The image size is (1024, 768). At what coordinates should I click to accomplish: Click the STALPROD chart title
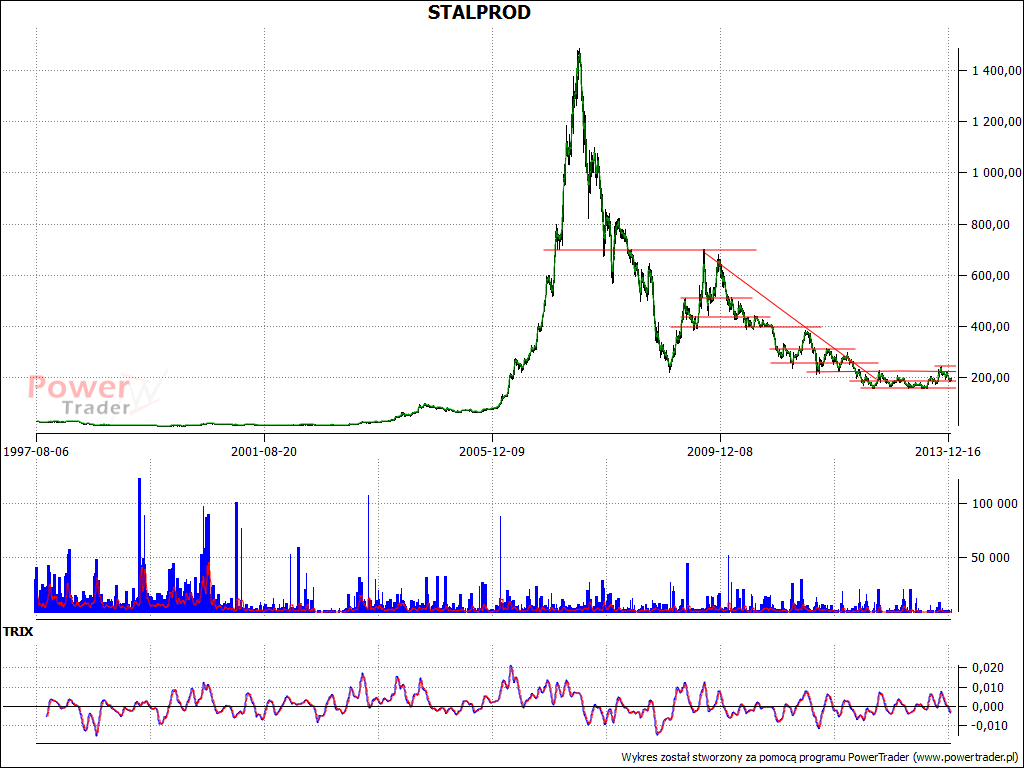[x=479, y=12]
